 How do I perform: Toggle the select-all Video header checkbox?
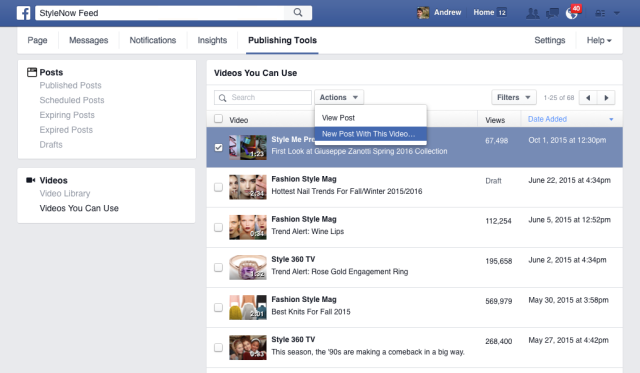[x=218, y=119]
